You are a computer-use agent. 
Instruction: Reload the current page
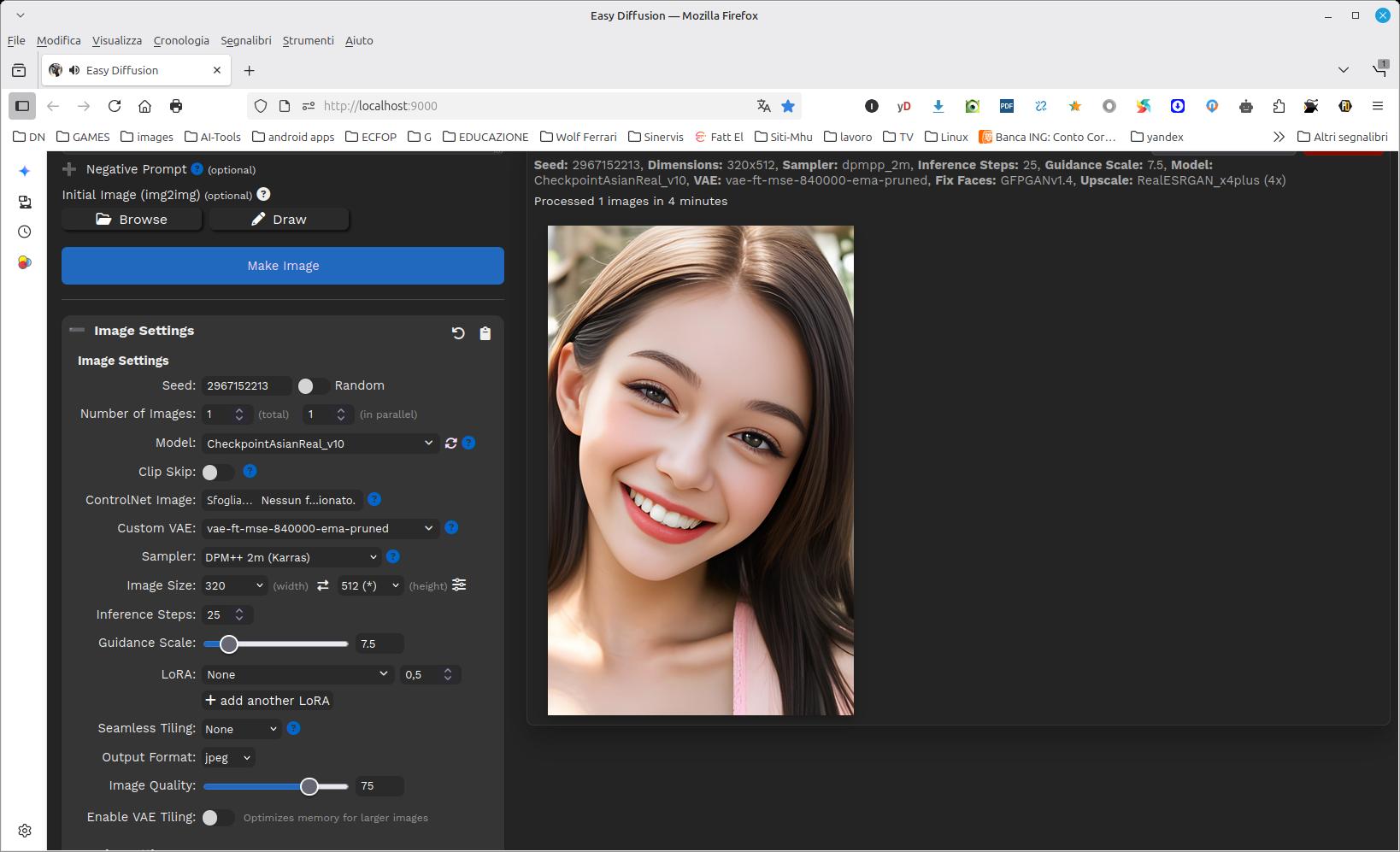tap(115, 106)
